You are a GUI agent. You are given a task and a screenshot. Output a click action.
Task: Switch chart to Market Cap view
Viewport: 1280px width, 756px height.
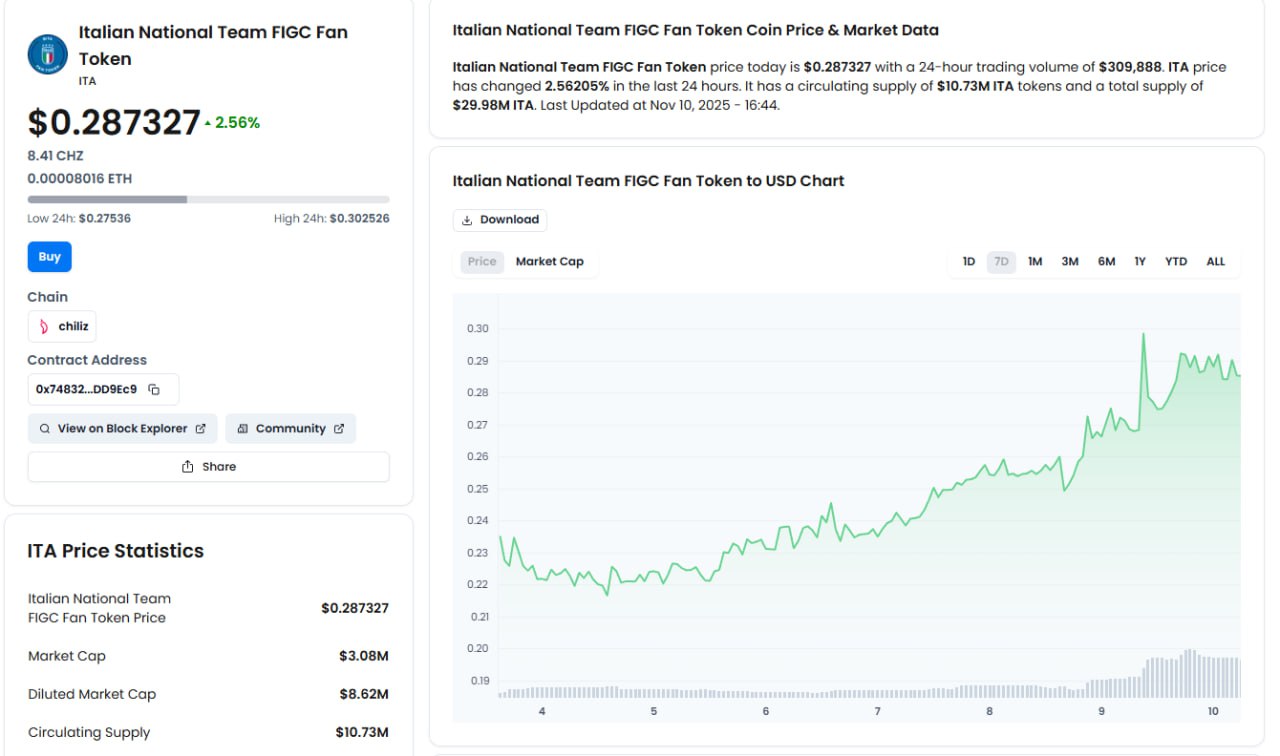point(549,262)
